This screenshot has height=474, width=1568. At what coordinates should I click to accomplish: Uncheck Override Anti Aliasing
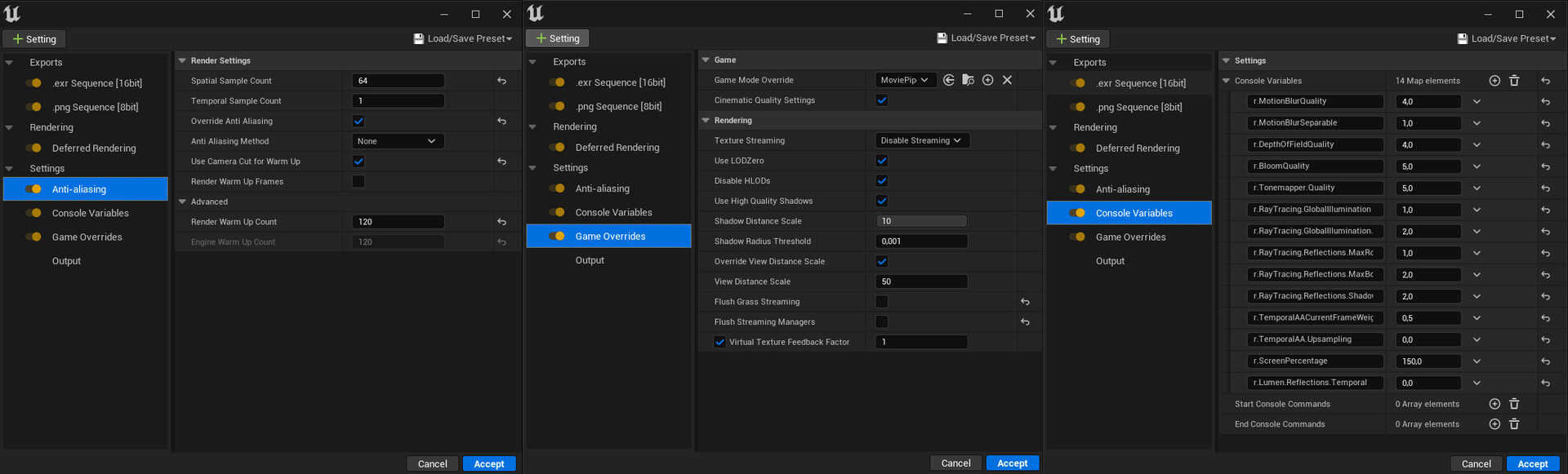[x=359, y=121]
